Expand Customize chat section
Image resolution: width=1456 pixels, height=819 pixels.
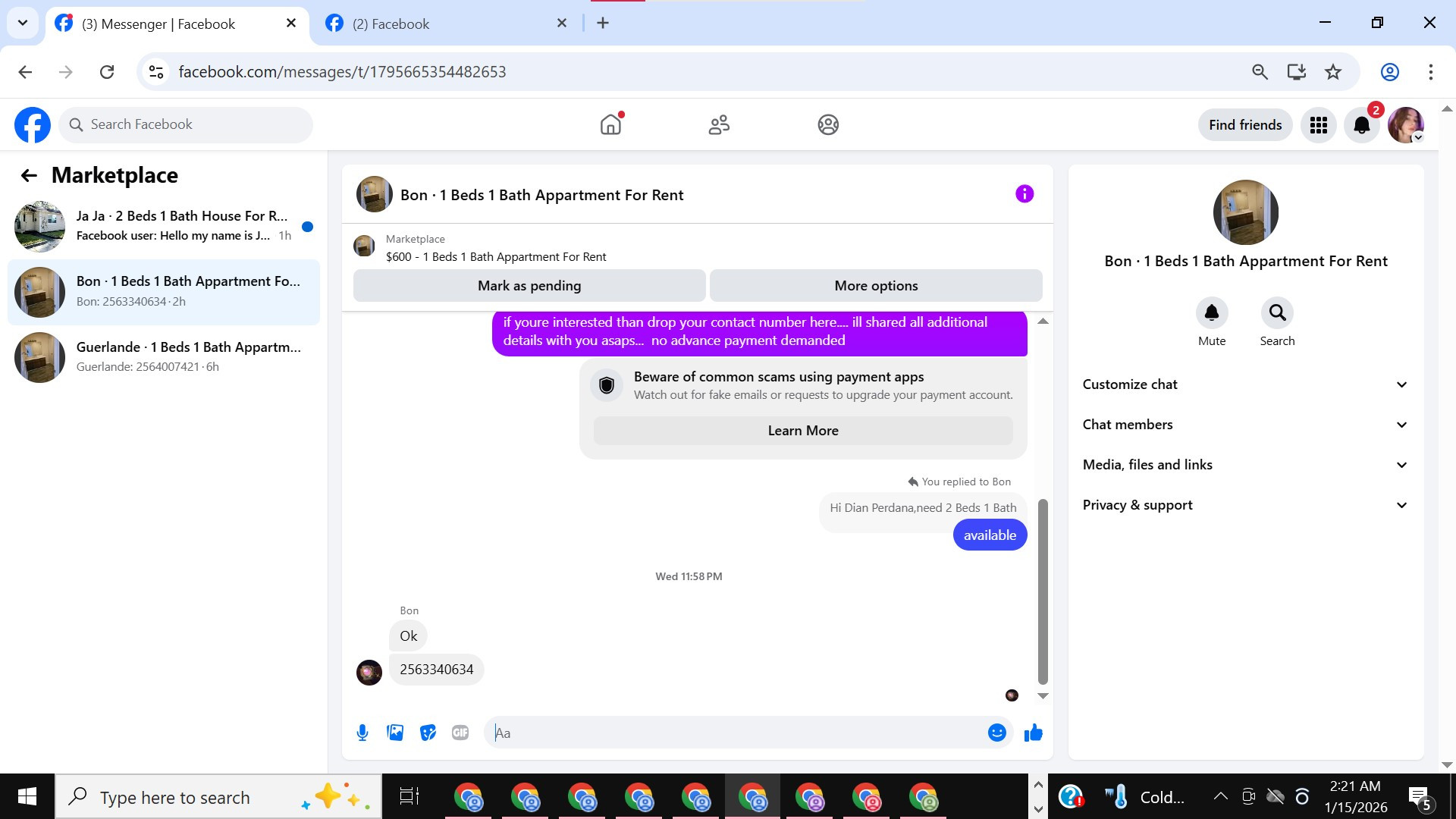click(1245, 384)
